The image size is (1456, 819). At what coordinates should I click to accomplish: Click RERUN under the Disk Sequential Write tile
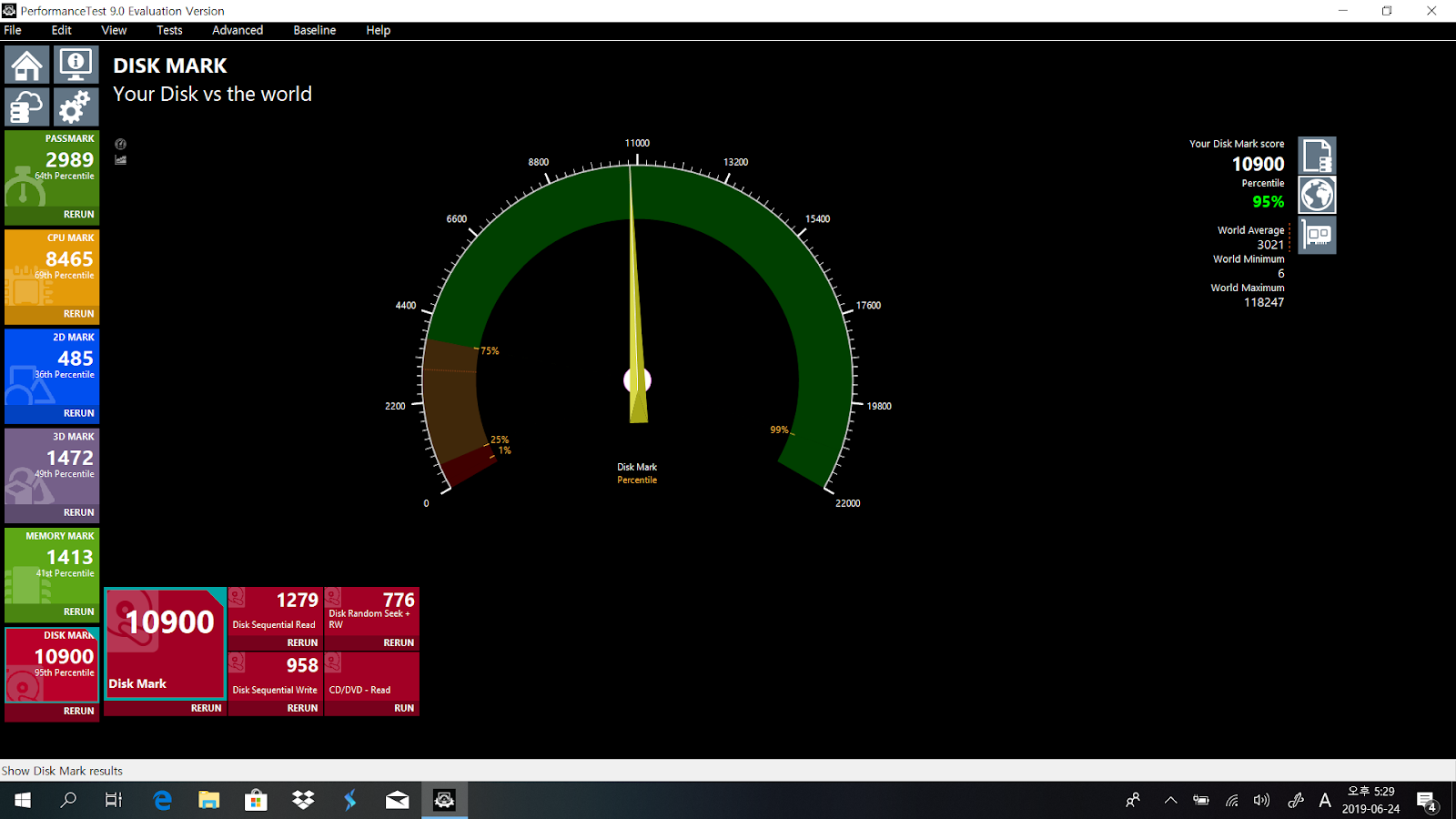pyautogui.click(x=302, y=708)
